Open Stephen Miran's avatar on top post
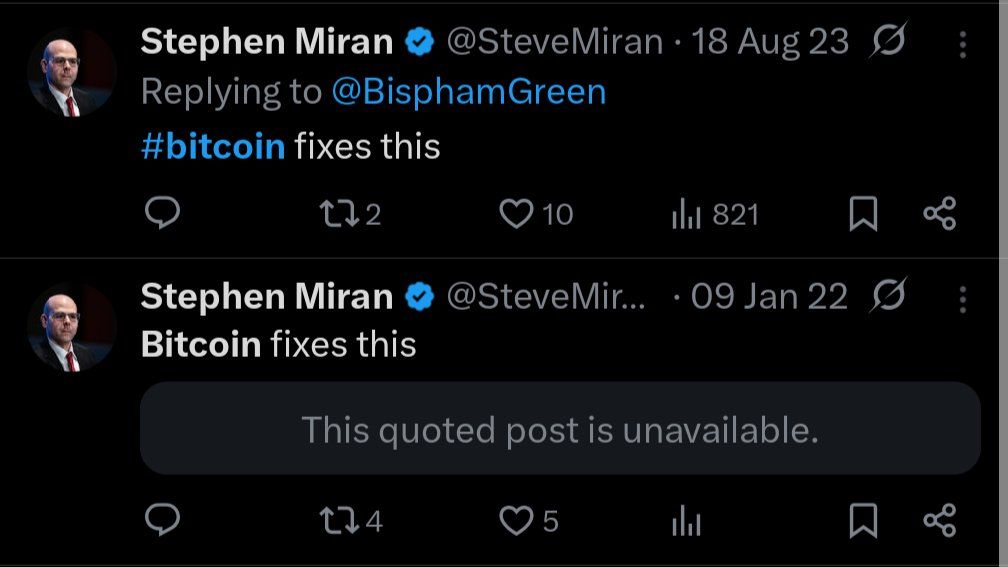This screenshot has width=1008, height=567. tap(70, 72)
